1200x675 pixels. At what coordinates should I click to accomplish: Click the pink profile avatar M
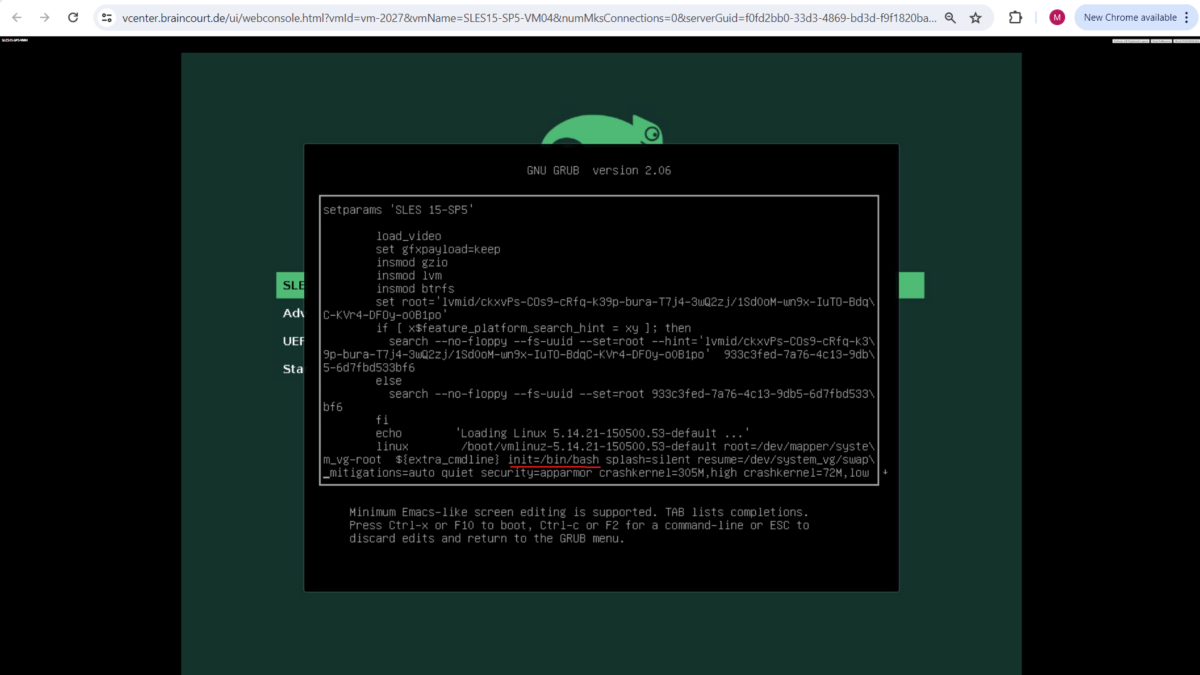(1056, 17)
